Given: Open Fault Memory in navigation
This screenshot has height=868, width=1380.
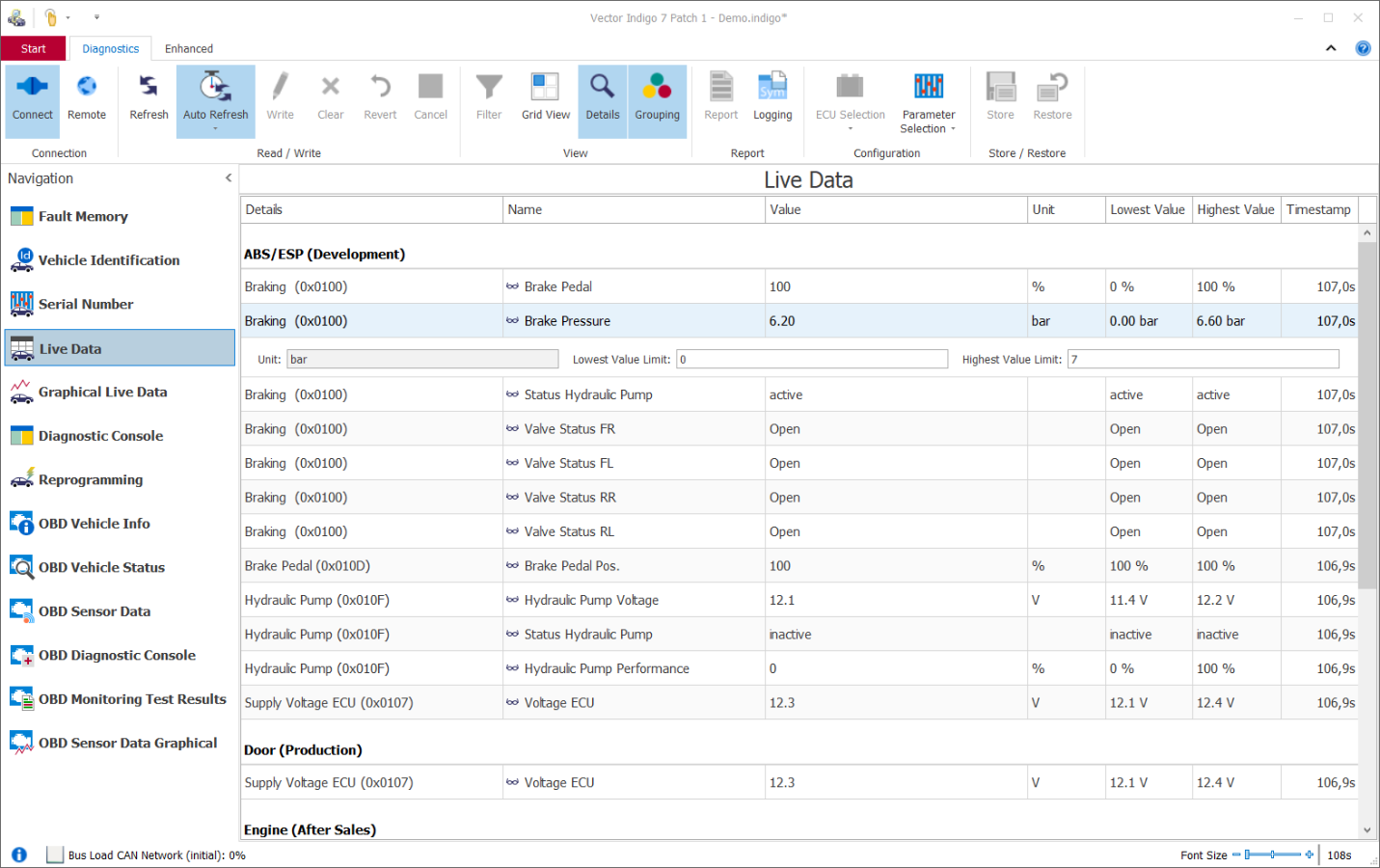Looking at the screenshot, I should tap(120, 217).
